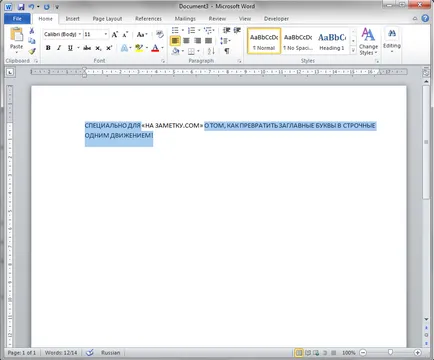The image size is (434, 360).
Task: Switch to the Developer tab
Action: click(276, 19)
